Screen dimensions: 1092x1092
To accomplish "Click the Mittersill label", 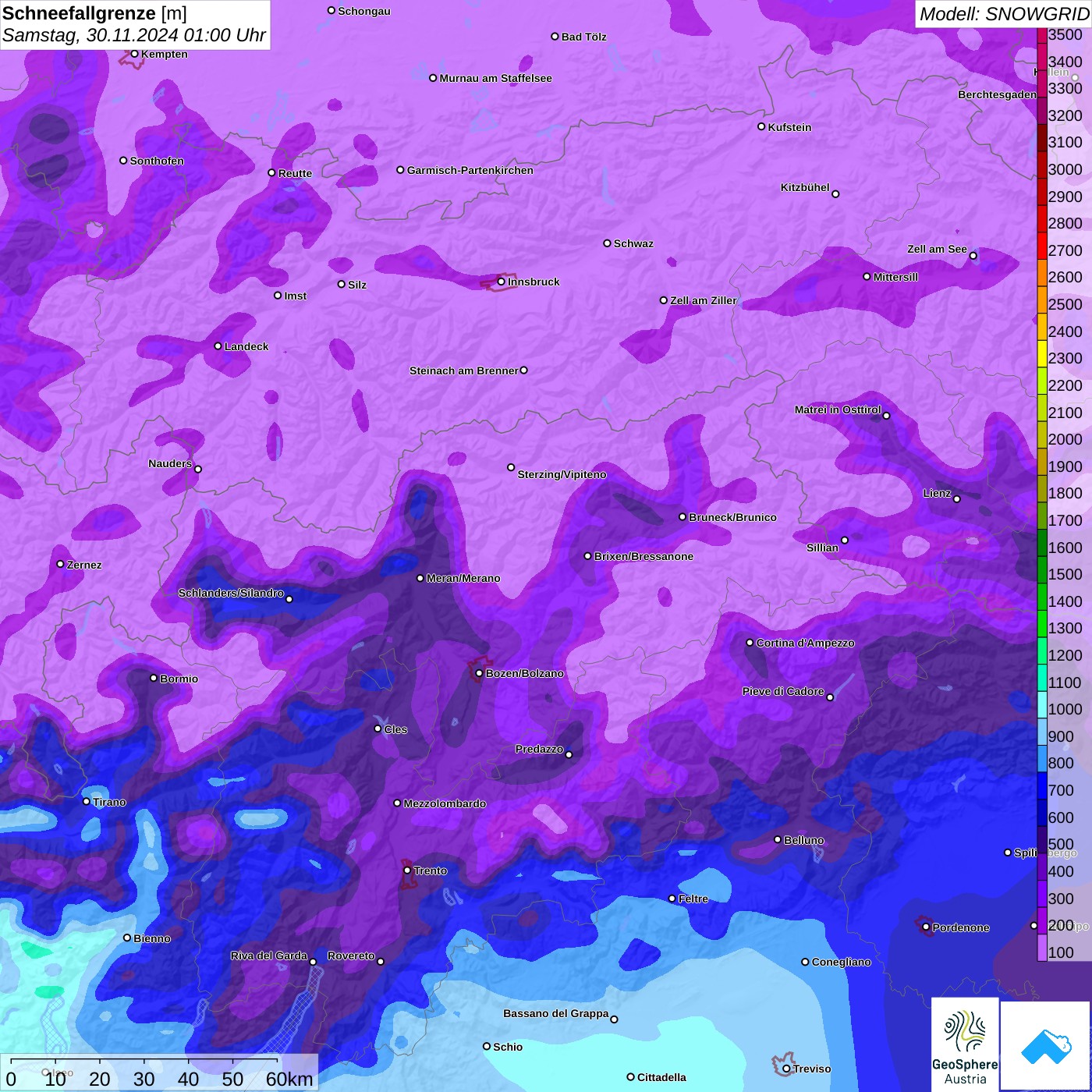I will point(896,277).
